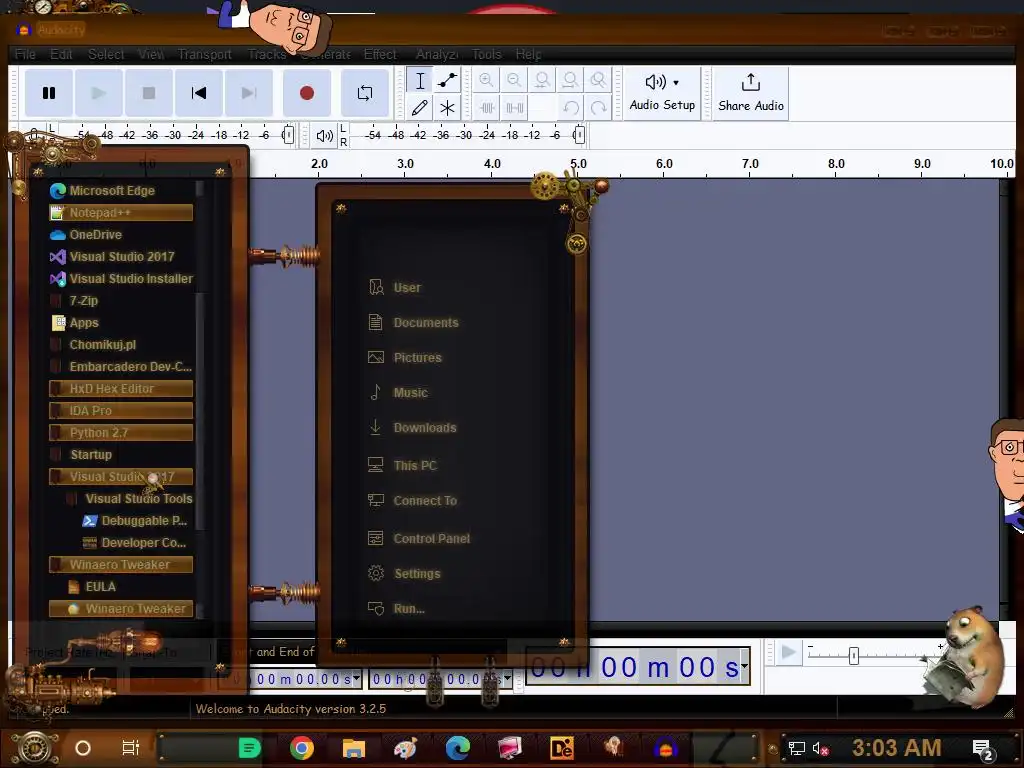The image size is (1024, 768).
Task: Expand the Notepad++ folder in start menu
Action: pyautogui.click(x=121, y=213)
